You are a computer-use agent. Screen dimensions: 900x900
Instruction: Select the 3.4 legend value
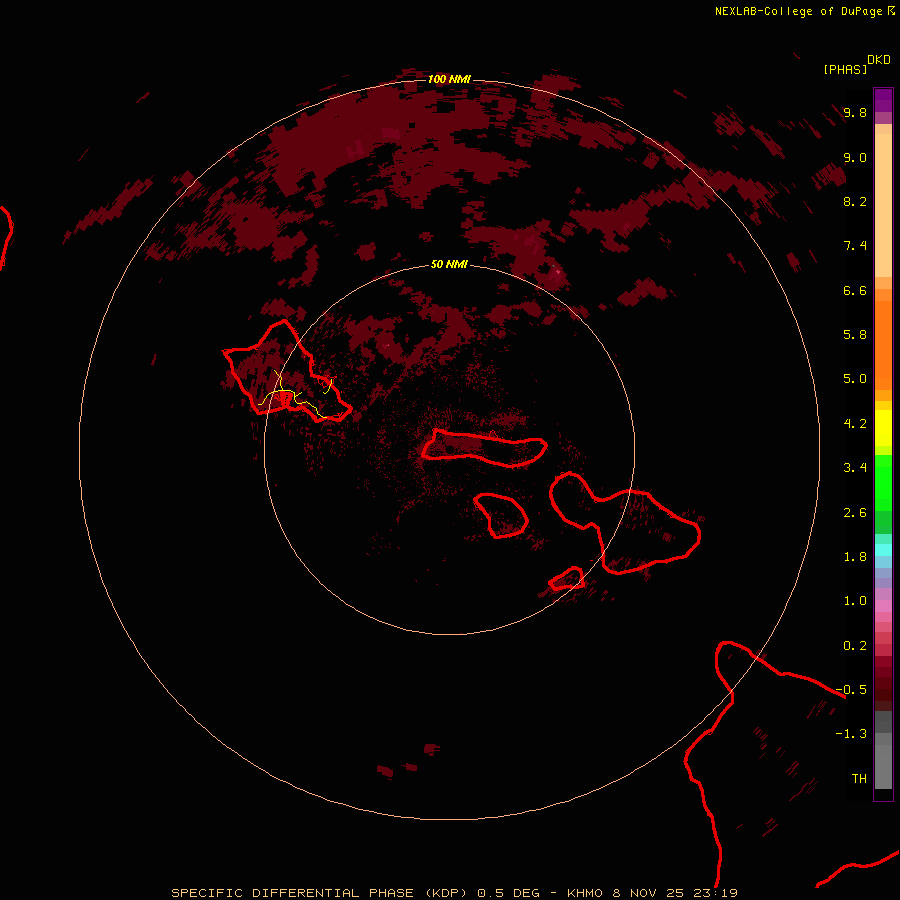855,468
